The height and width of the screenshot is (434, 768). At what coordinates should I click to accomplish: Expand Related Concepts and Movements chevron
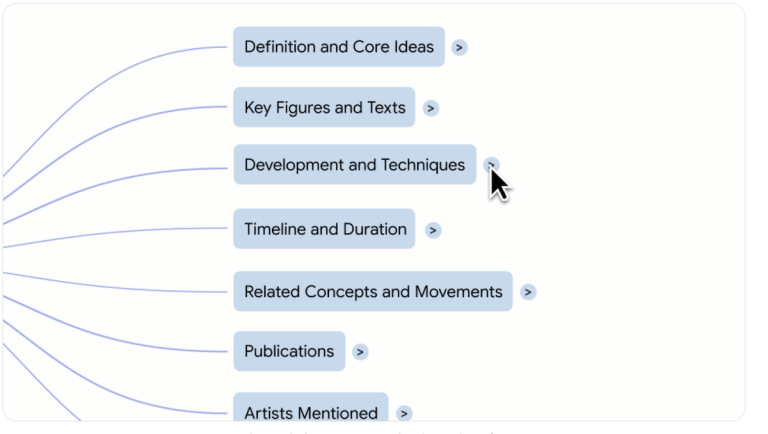528,292
